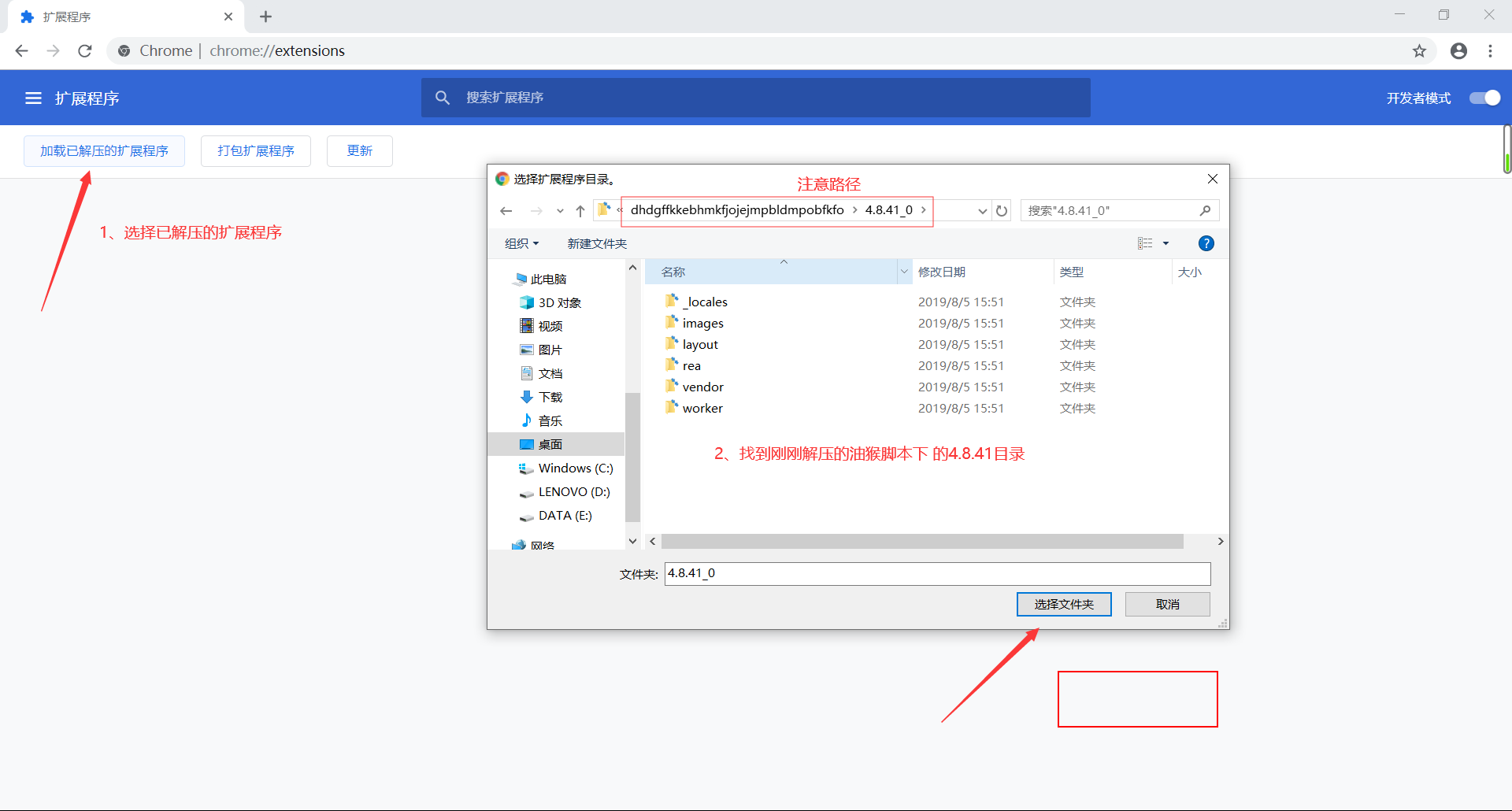Go up one folder level in dialog

580,211
